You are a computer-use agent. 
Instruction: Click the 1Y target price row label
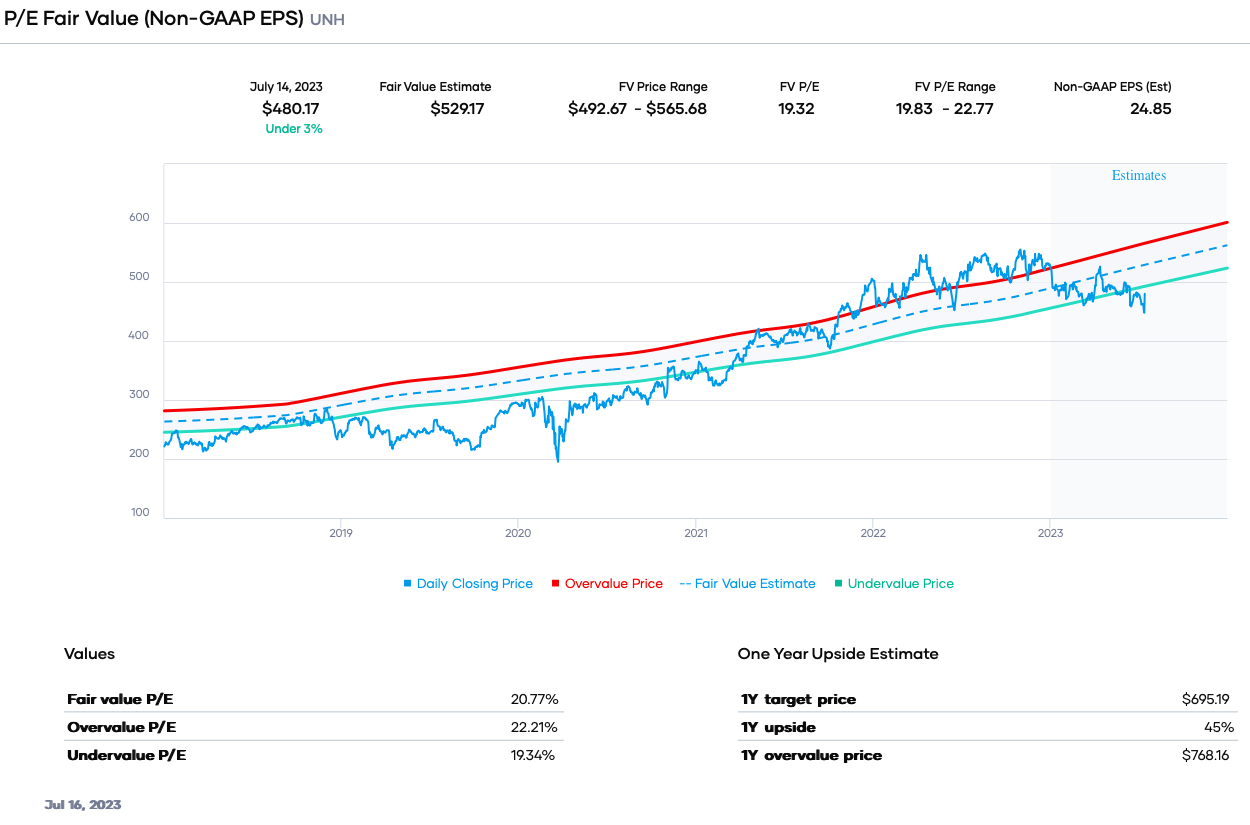[x=799, y=699]
